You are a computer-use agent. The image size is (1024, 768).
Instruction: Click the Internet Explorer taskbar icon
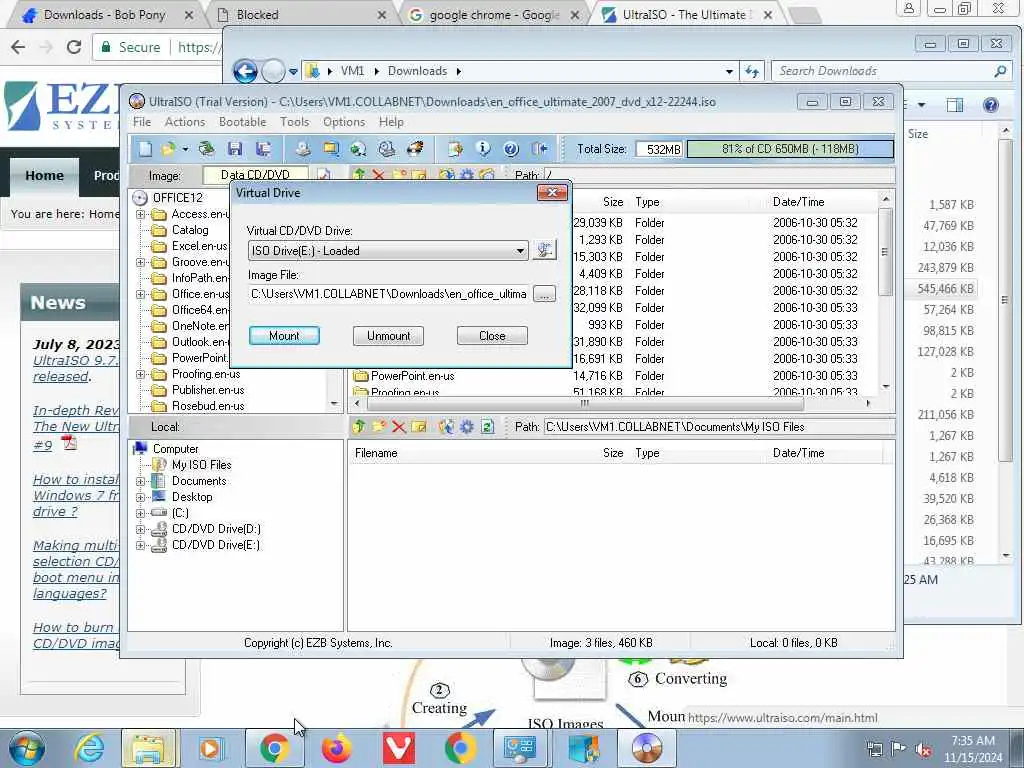(x=88, y=748)
